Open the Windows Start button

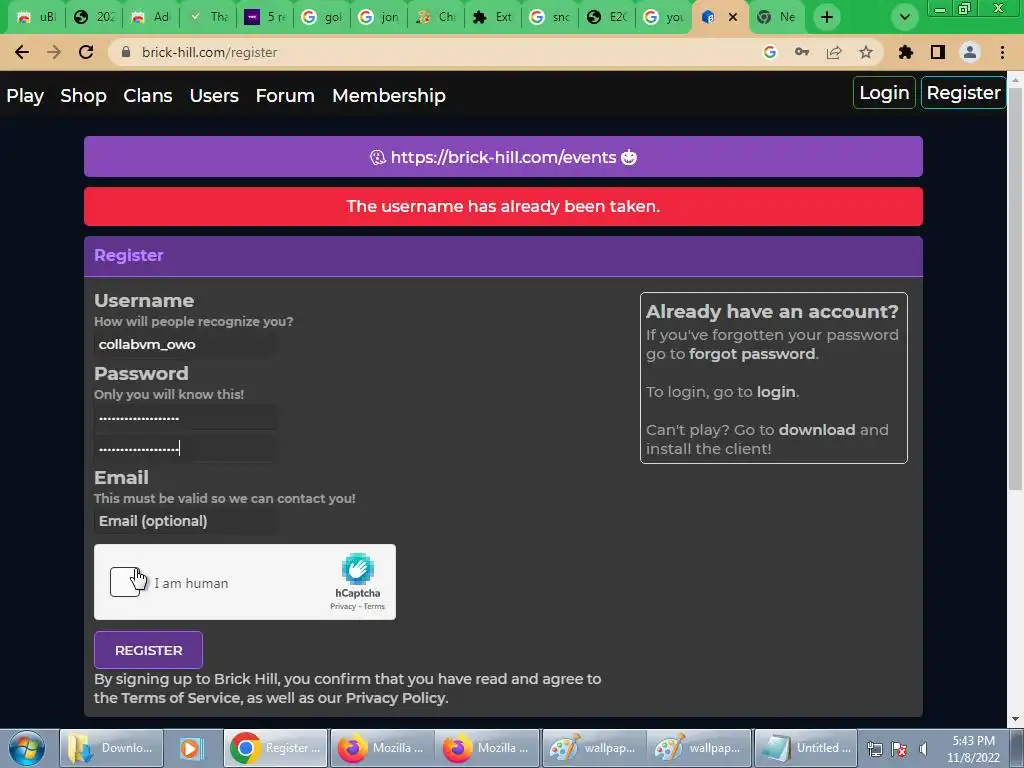pos(27,748)
